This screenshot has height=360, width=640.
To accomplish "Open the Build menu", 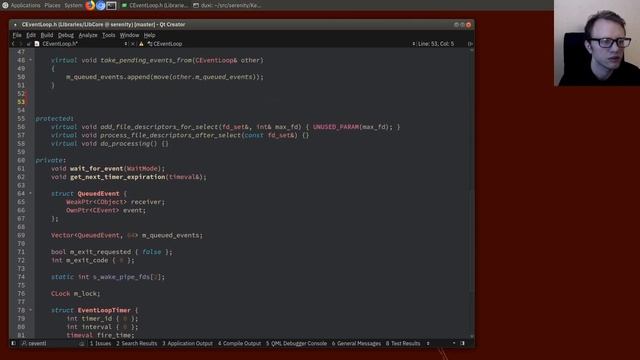I will coord(47,35).
